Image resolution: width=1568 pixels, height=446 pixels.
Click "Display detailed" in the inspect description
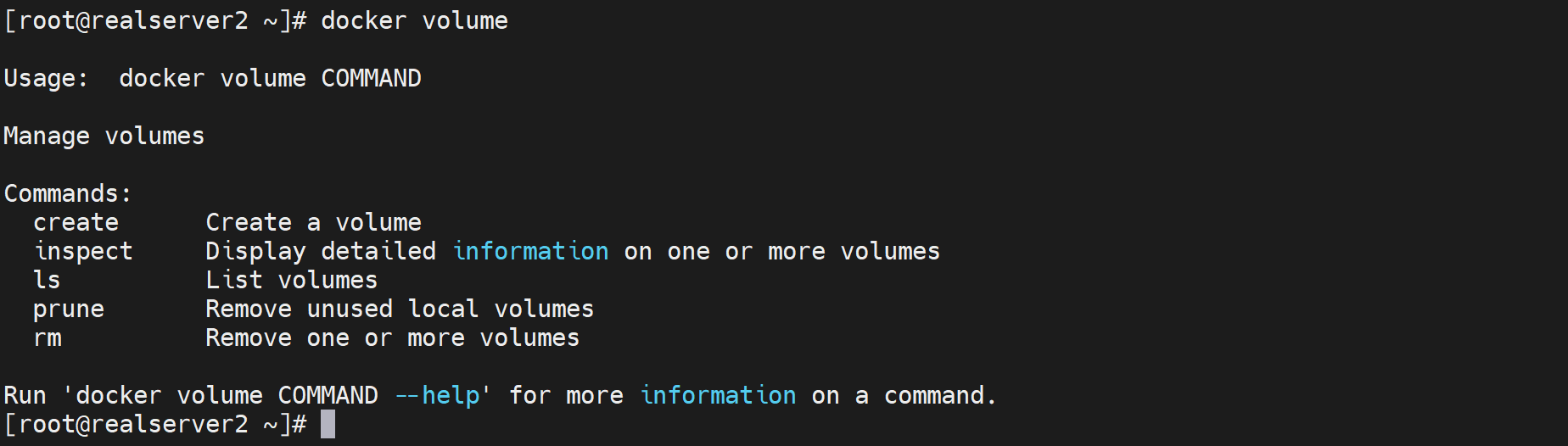(x=320, y=252)
